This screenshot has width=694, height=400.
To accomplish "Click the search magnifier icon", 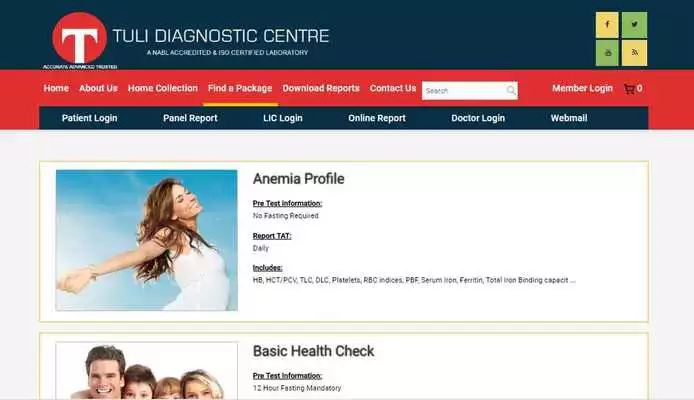I will click(511, 90).
